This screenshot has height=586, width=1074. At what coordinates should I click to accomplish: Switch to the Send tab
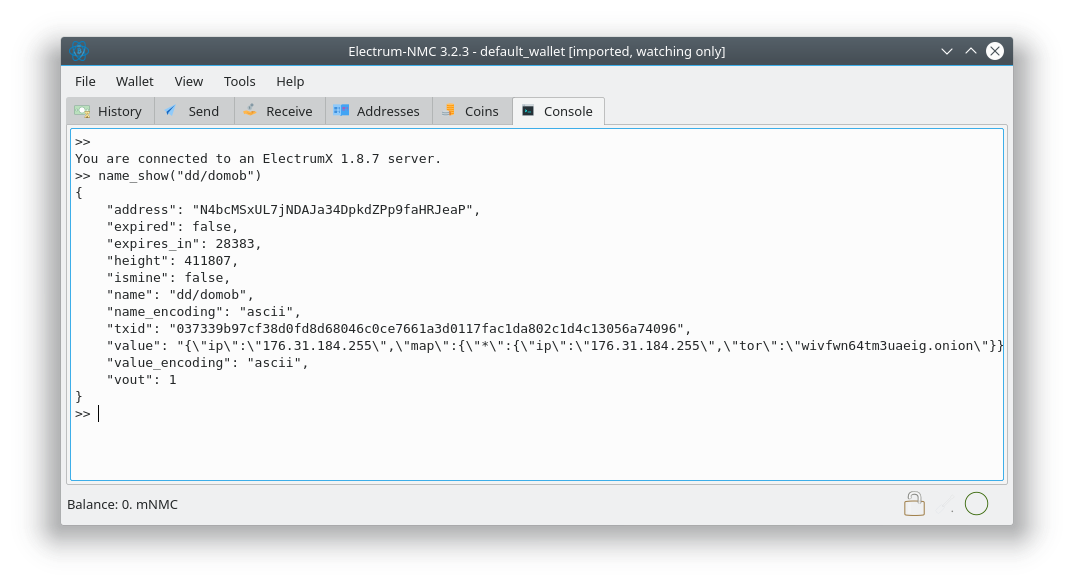(x=193, y=111)
